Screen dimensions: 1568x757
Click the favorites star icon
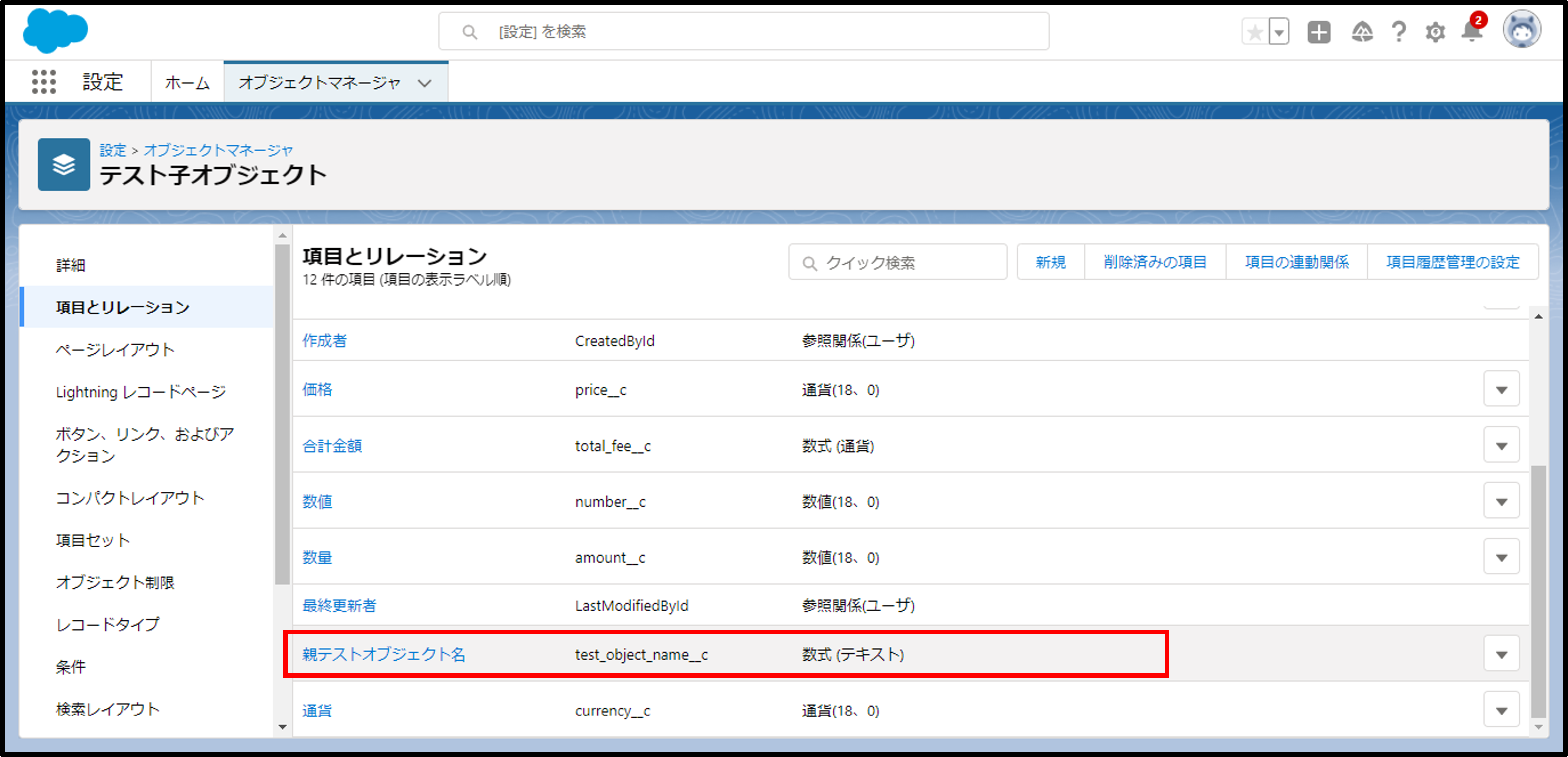pyautogui.click(x=1255, y=32)
